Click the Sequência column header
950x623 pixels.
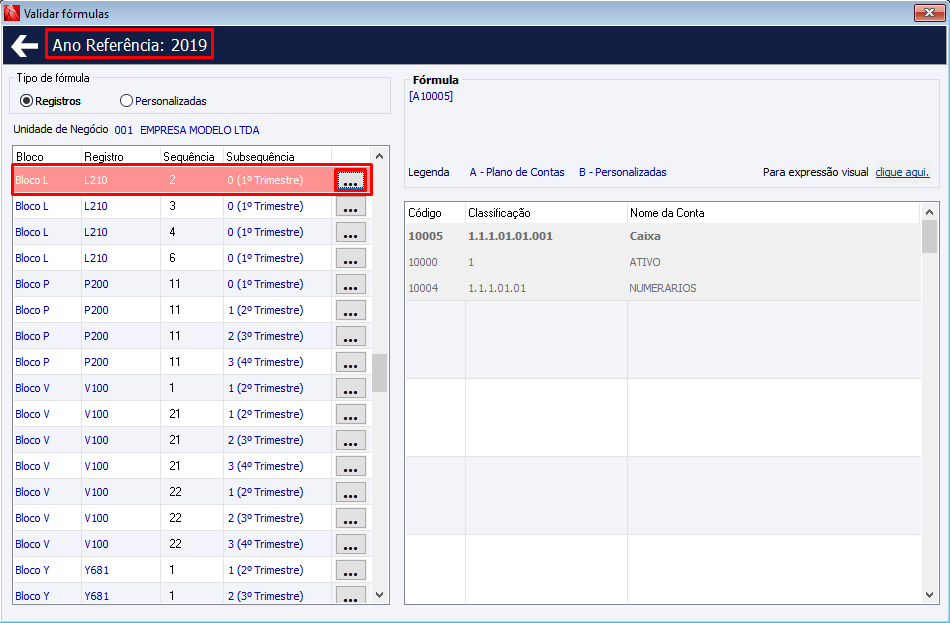pyautogui.click(x=191, y=156)
